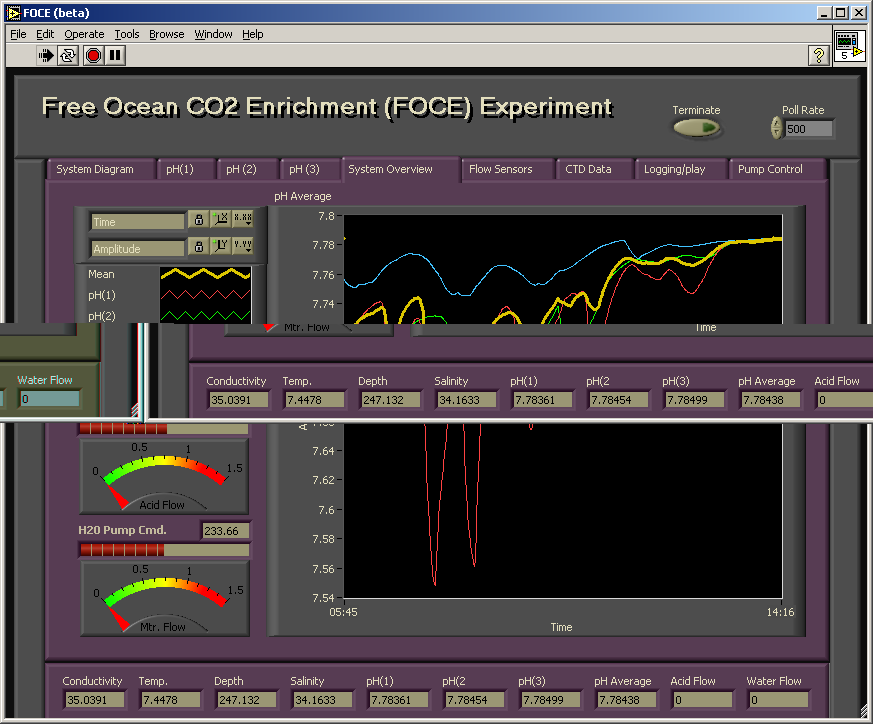Switch to the pH (2) tab

click(247, 169)
